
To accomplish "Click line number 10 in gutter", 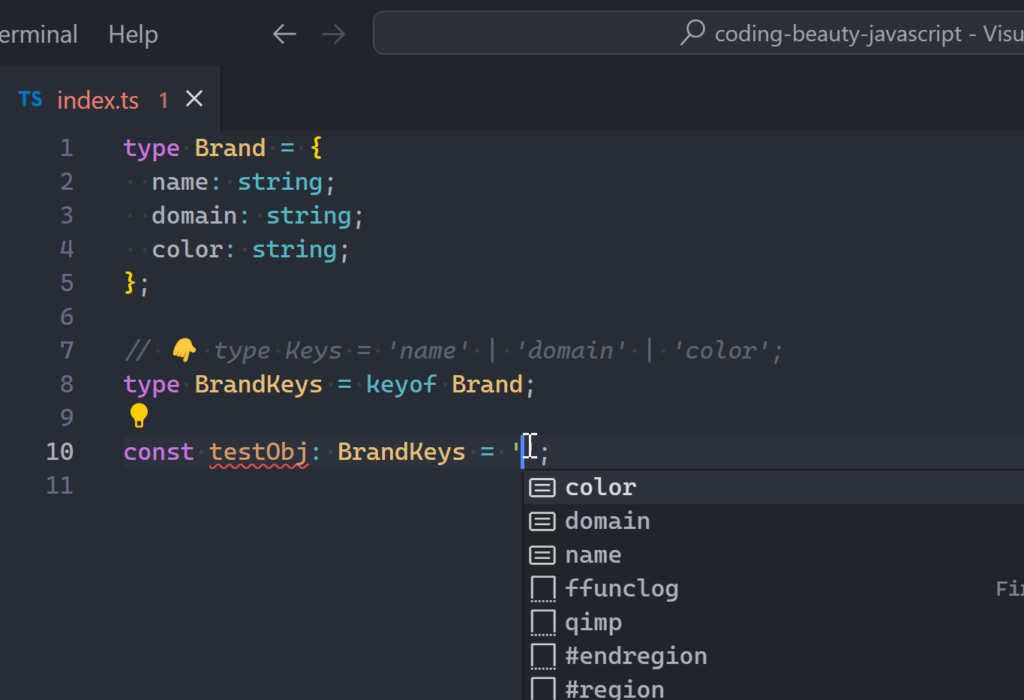I will tap(59, 452).
